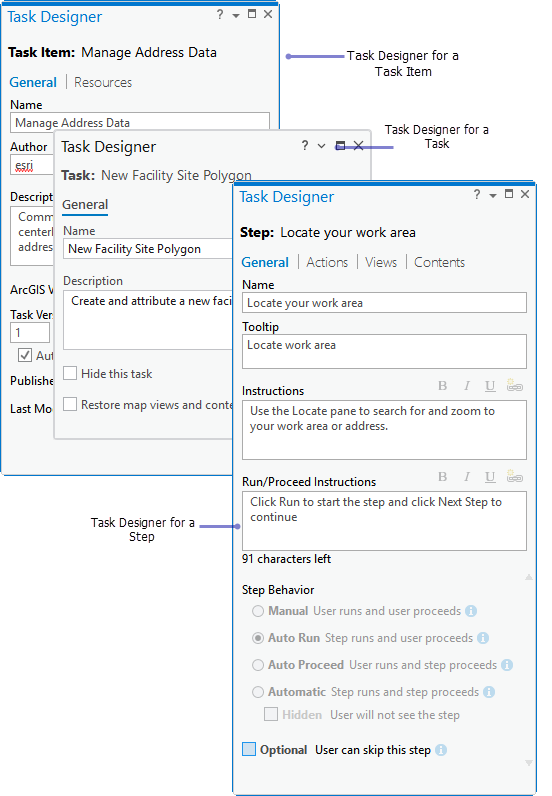Screen dimensions: 552x796
Task: Open help icon in Step Task Designer
Action: tap(477, 194)
